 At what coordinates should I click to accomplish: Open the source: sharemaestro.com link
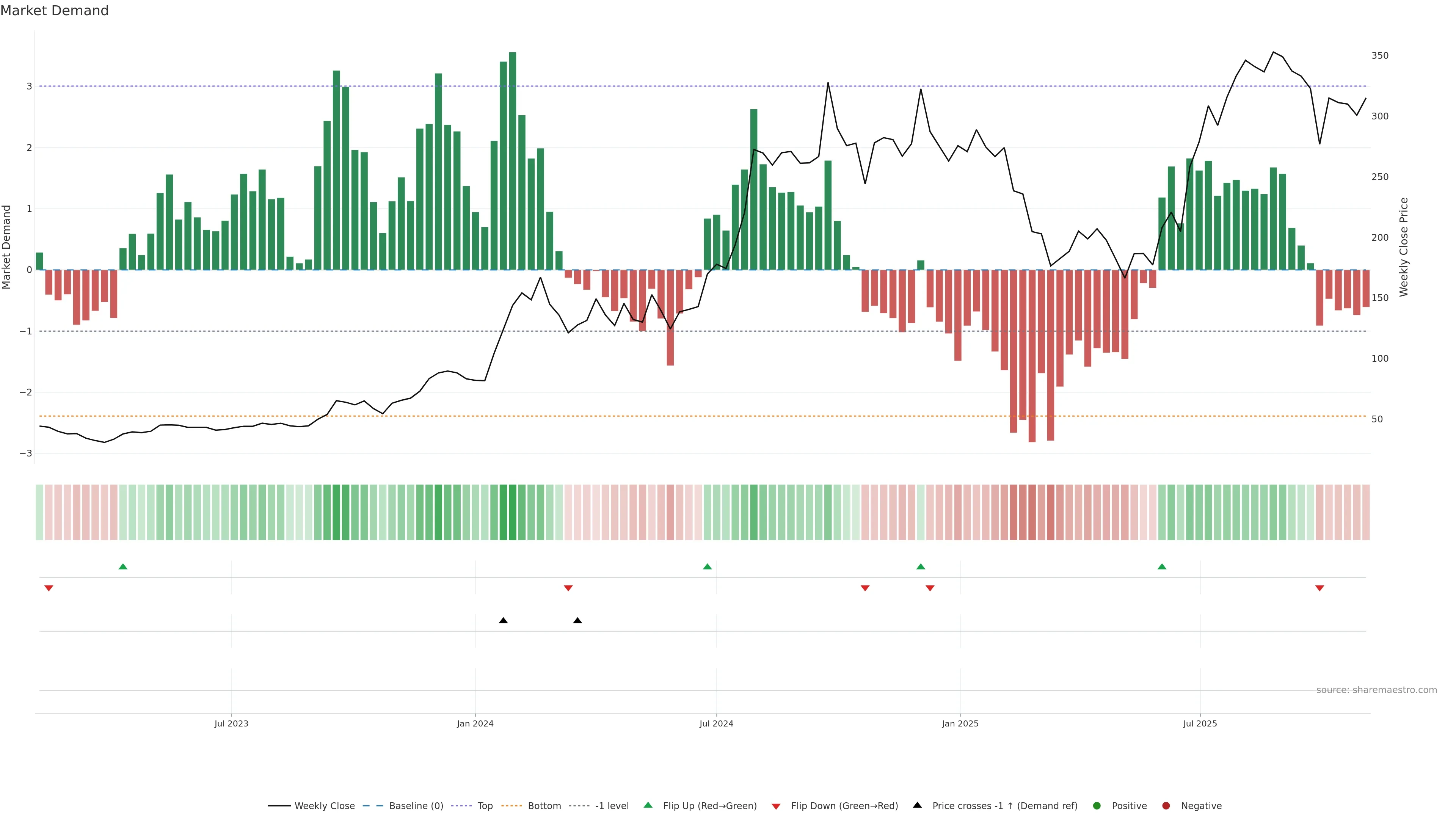(x=1376, y=690)
